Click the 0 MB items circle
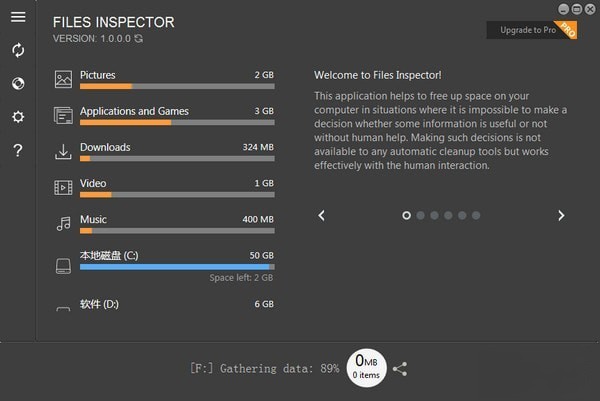 pos(366,367)
